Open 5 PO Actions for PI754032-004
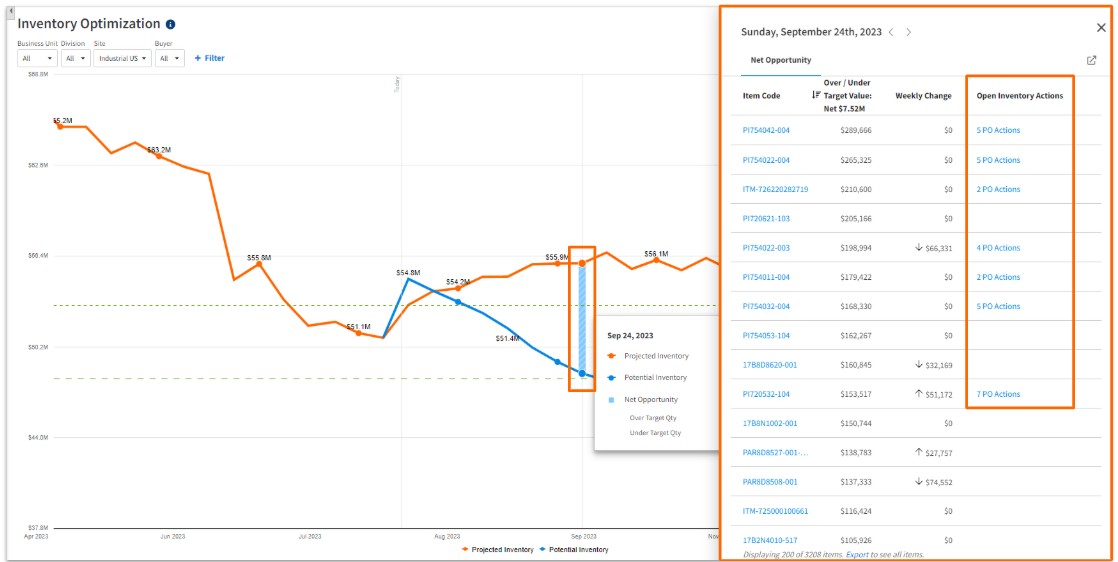This screenshot has height=562, width=1118. tap(998, 307)
